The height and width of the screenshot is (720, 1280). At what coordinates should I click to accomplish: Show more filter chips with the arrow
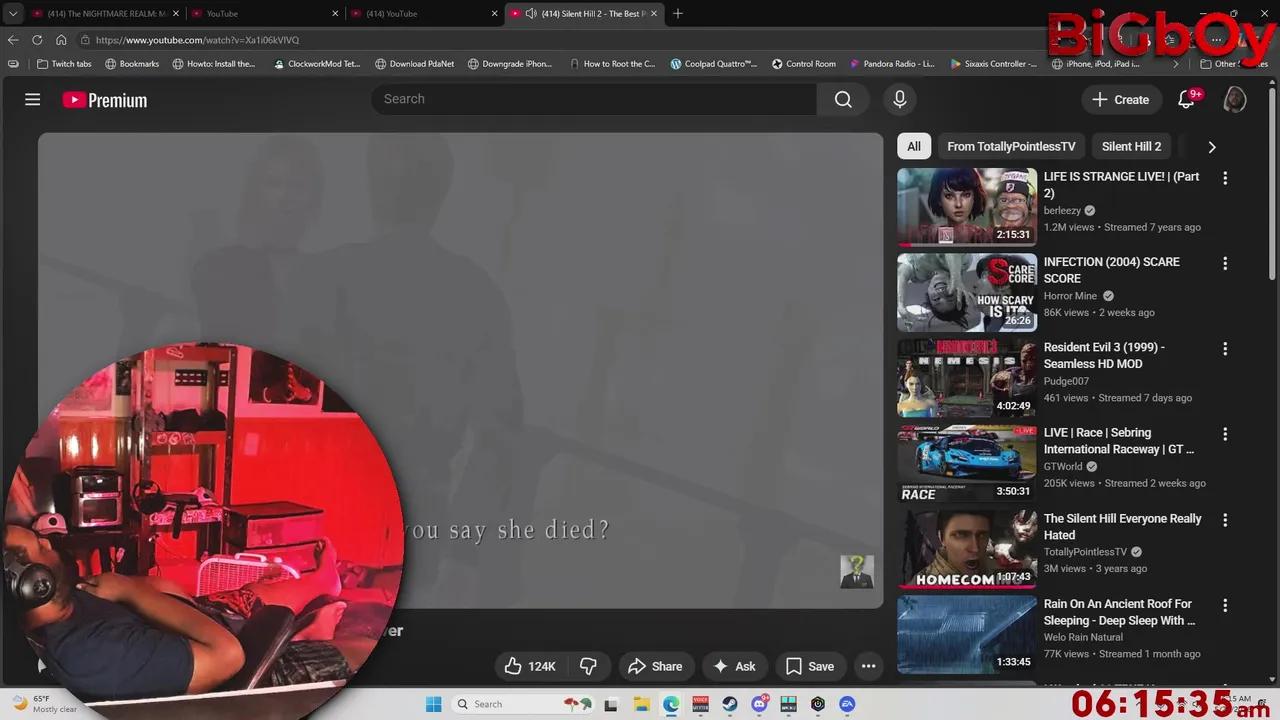[1212, 147]
